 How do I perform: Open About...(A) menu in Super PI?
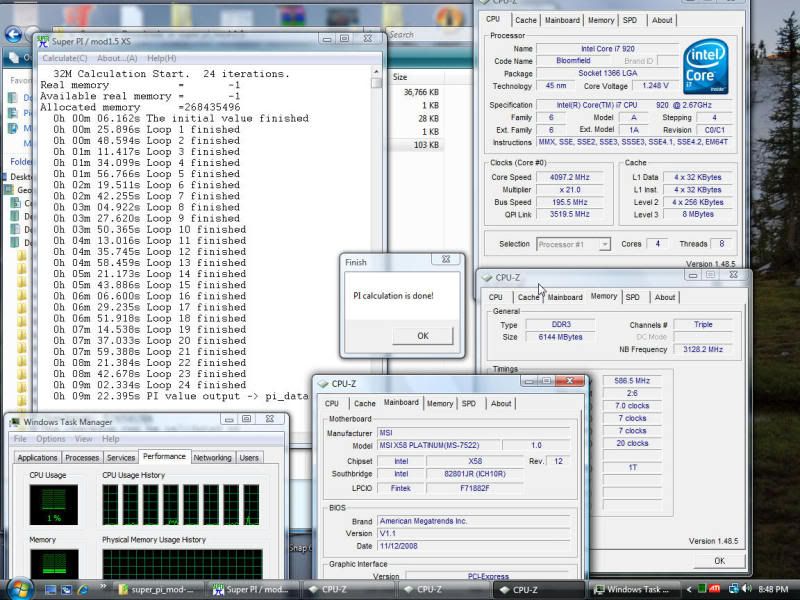click(117, 58)
